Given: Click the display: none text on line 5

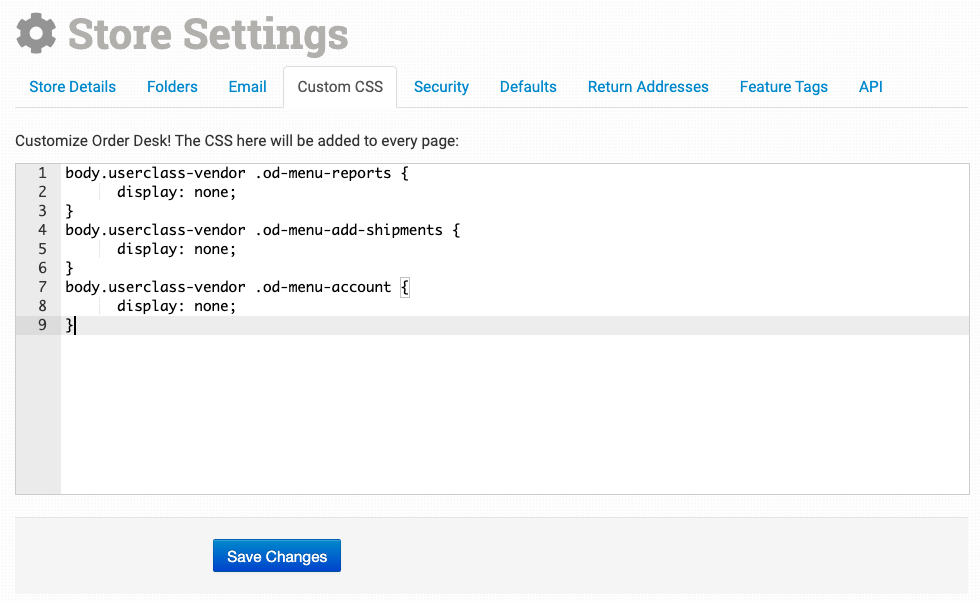Looking at the screenshot, I should [x=176, y=249].
